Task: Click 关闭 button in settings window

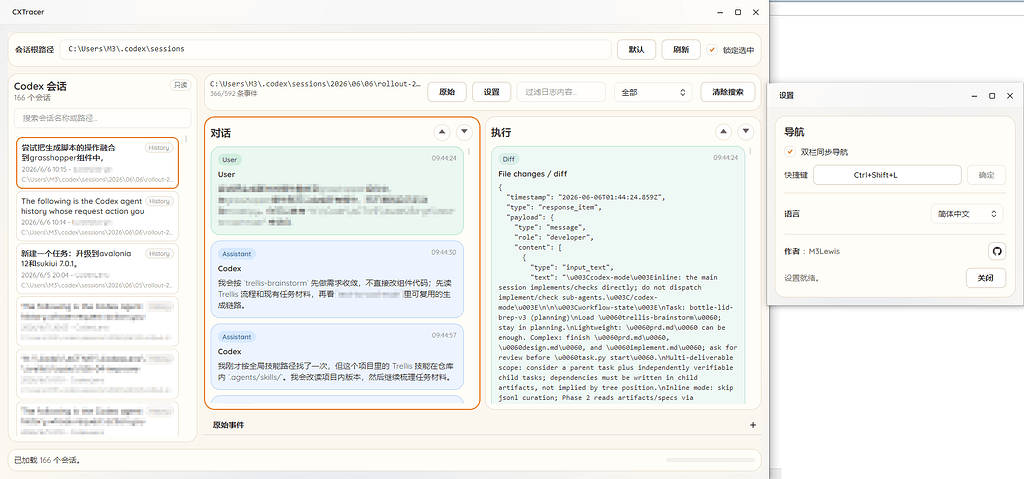Action: click(x=985, y=278)
